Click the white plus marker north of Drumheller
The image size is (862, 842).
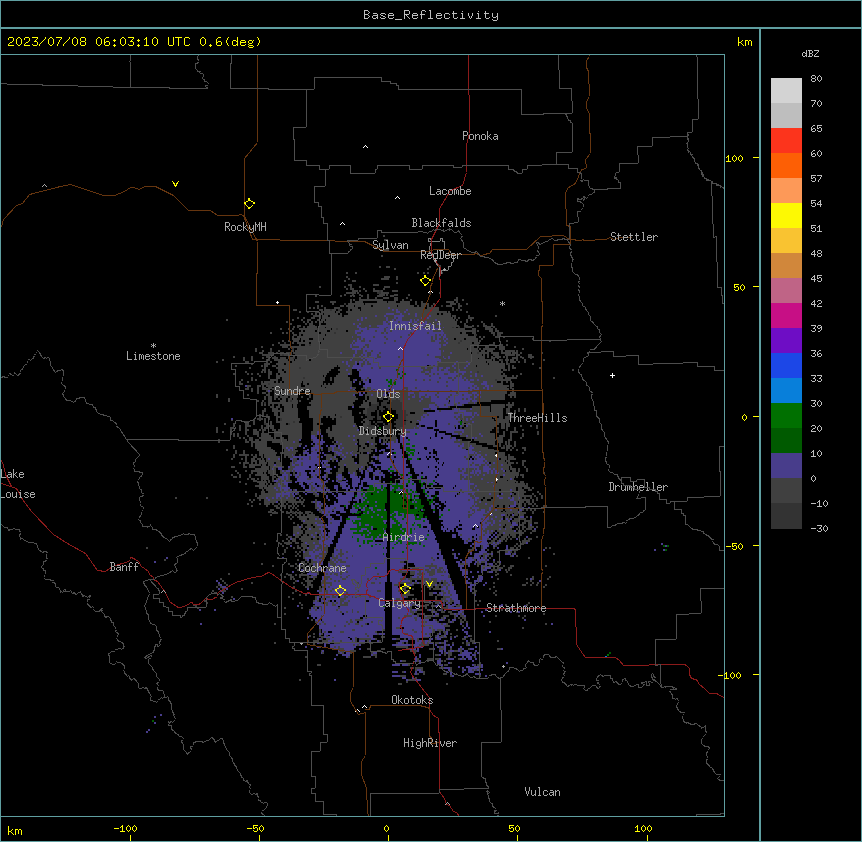(612, 375)
